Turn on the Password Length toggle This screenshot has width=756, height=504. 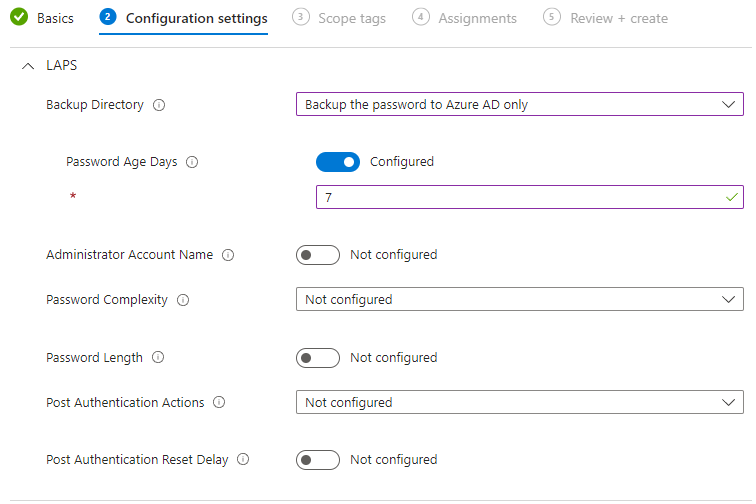(318, 358)
